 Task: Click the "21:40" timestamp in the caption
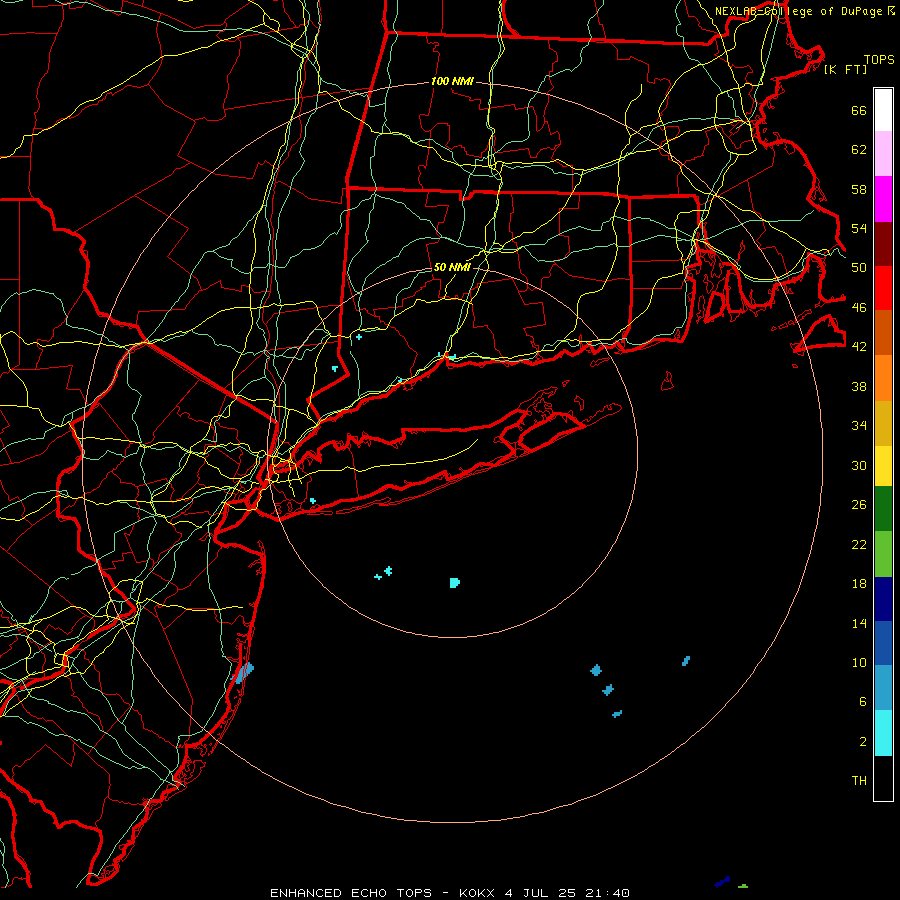pos(607,893)
